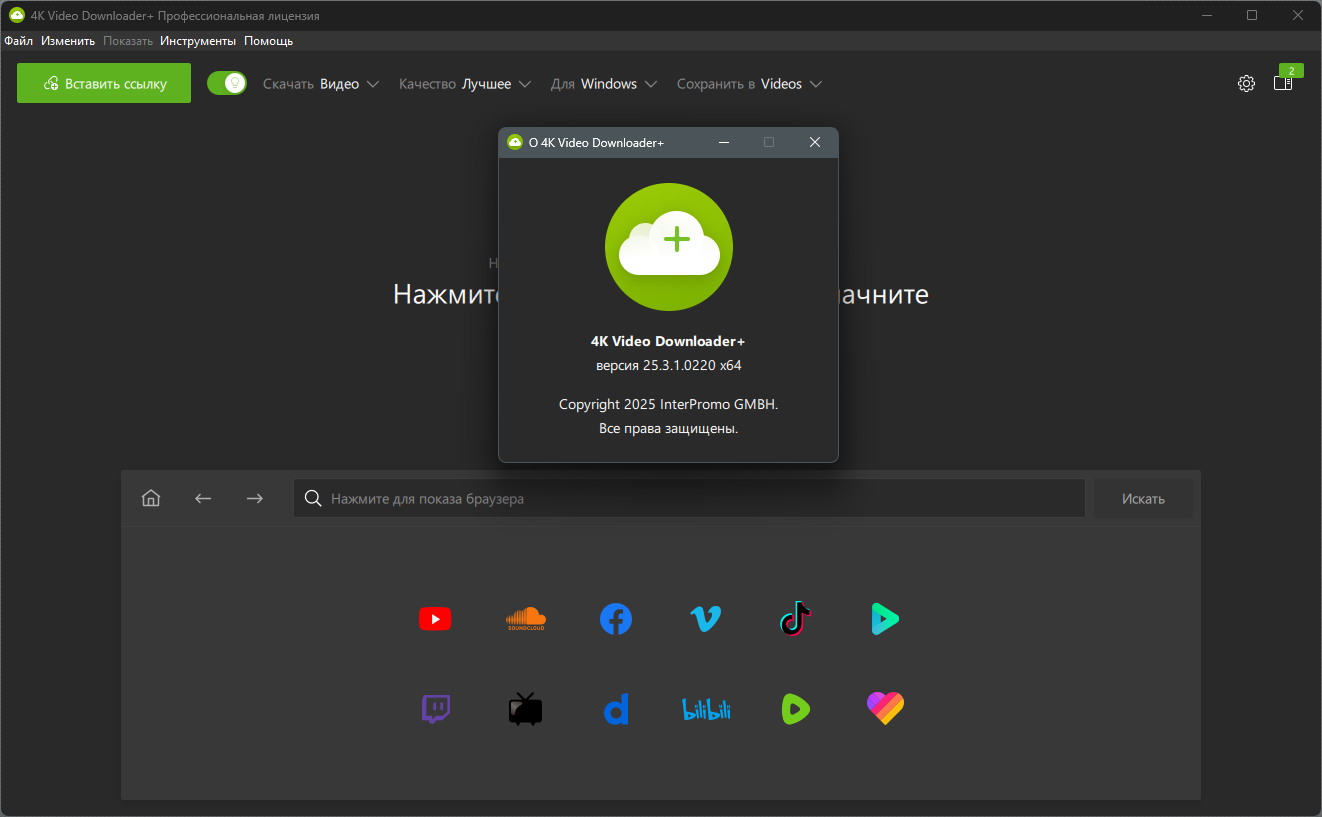The width and height of the screenshot is (1322, 817).
Task: Open the Bilibili site shortcut
Action: (706, 710)
